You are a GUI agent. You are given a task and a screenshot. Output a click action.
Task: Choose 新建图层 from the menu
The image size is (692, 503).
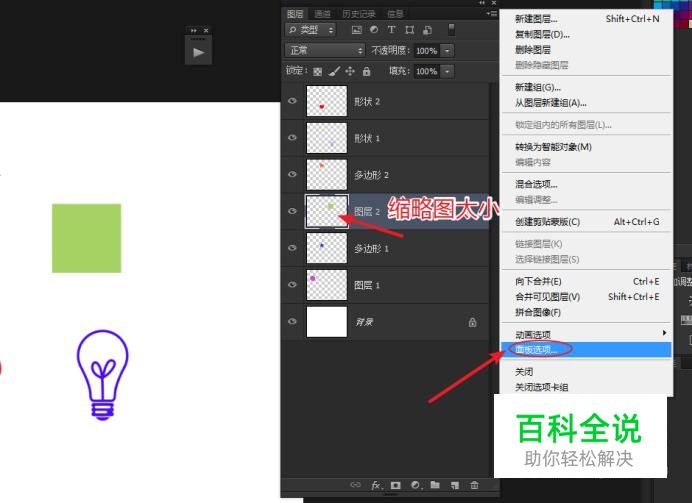(586, 19)
